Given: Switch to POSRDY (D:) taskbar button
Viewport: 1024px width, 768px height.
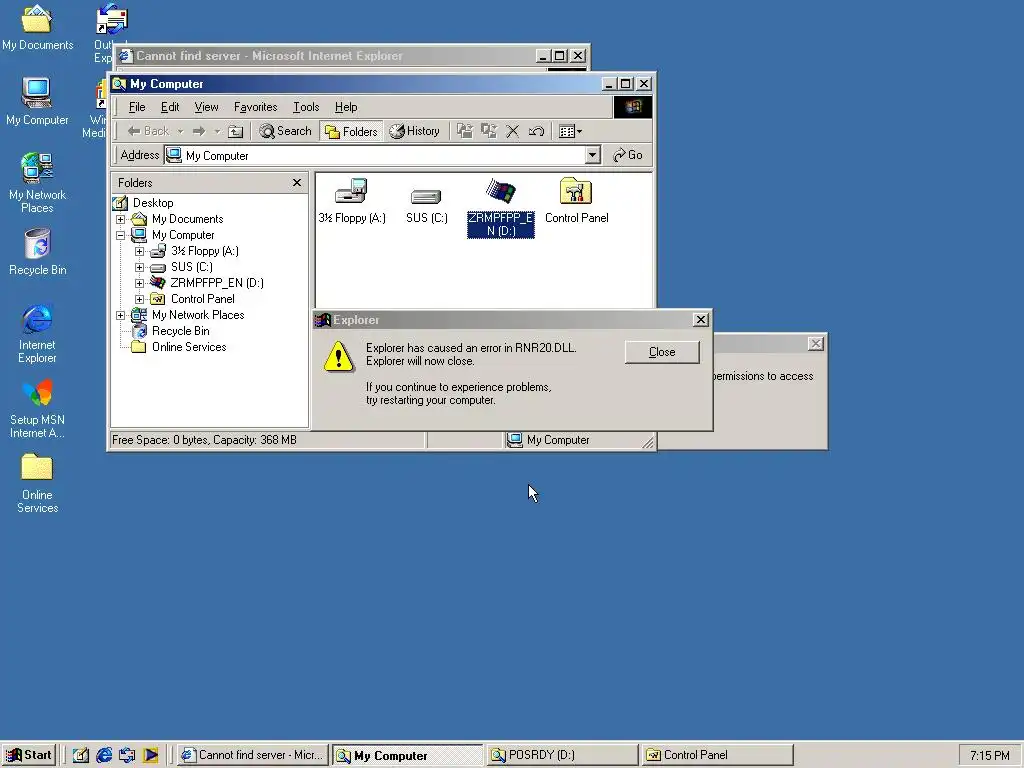Looking at the screenshot, I should pos(562,756).
